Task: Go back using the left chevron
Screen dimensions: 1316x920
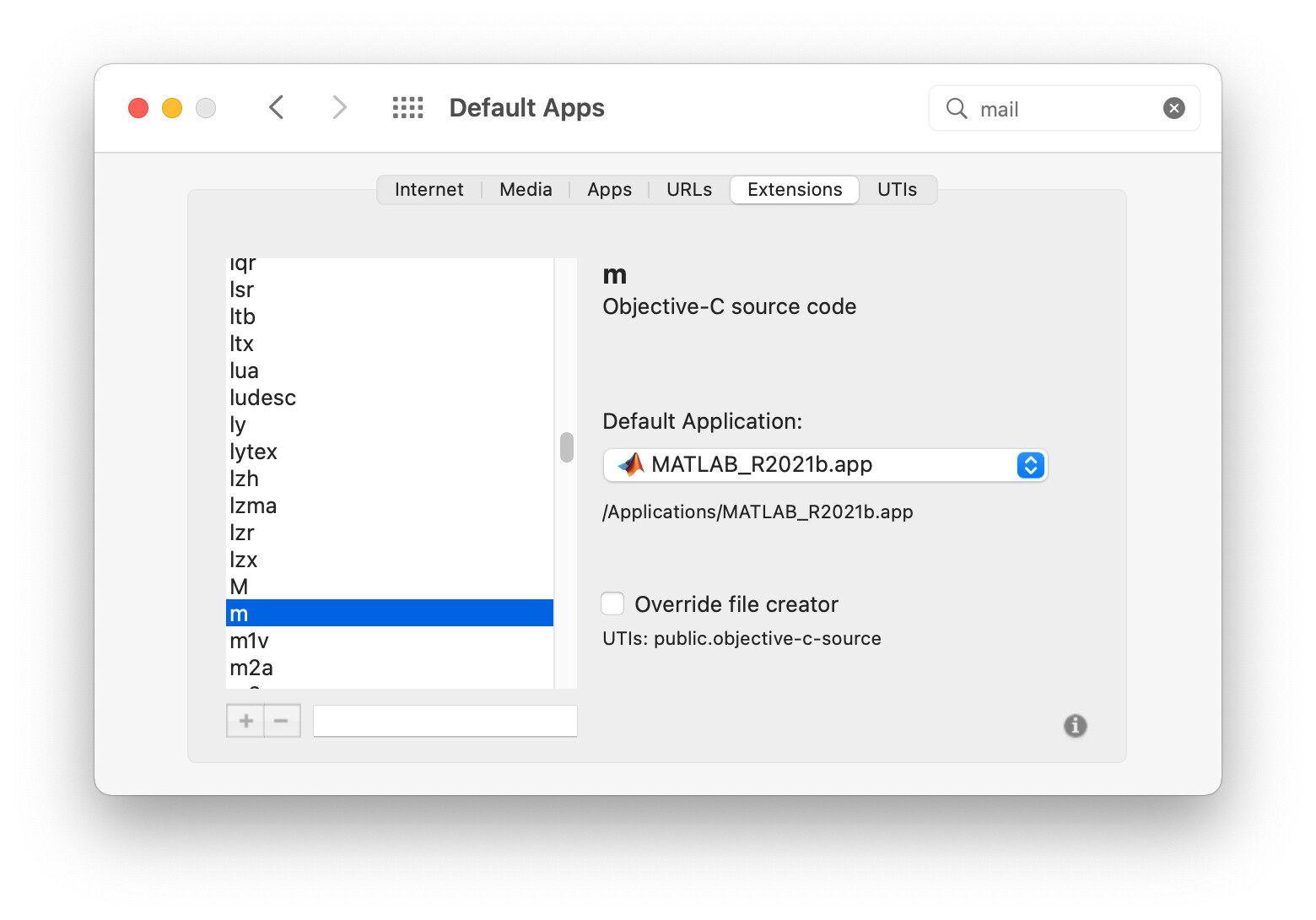Action: click(x=276, y=108)
